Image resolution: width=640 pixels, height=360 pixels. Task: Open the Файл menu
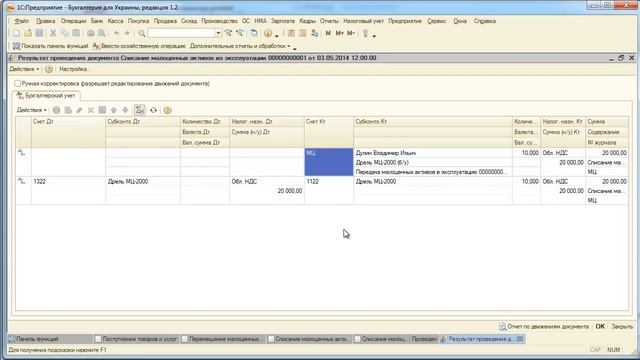coord(22,21)
